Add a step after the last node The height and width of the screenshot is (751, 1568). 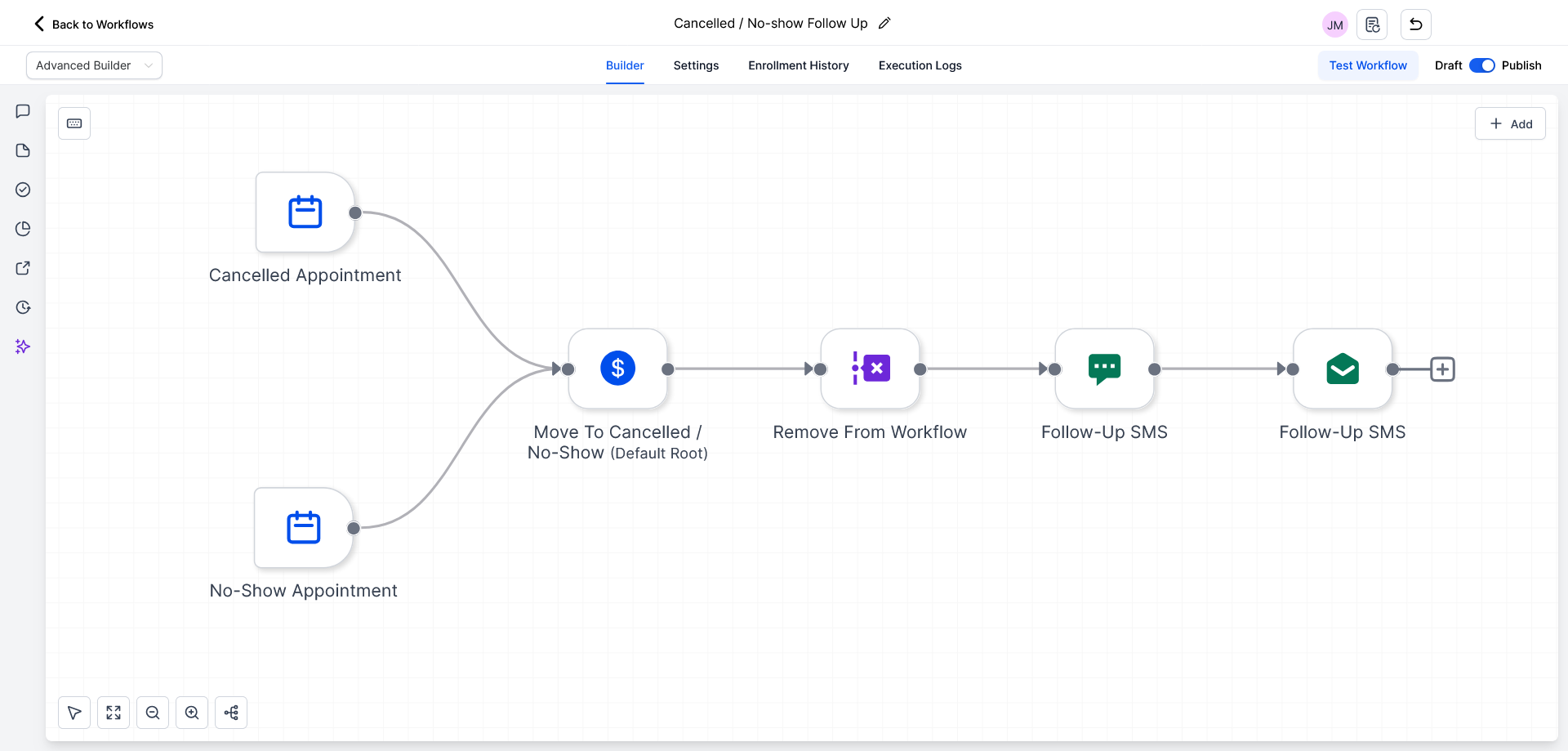coord(1442,369)
